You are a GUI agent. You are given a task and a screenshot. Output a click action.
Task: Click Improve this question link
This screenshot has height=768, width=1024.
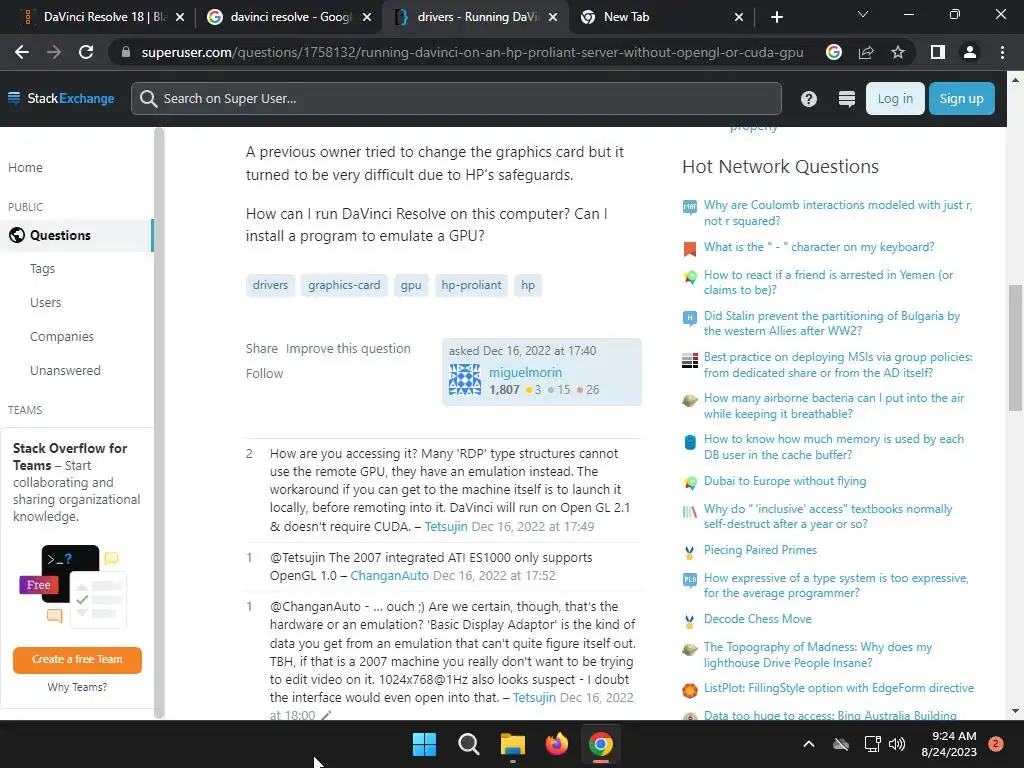(x=348, y=349)
